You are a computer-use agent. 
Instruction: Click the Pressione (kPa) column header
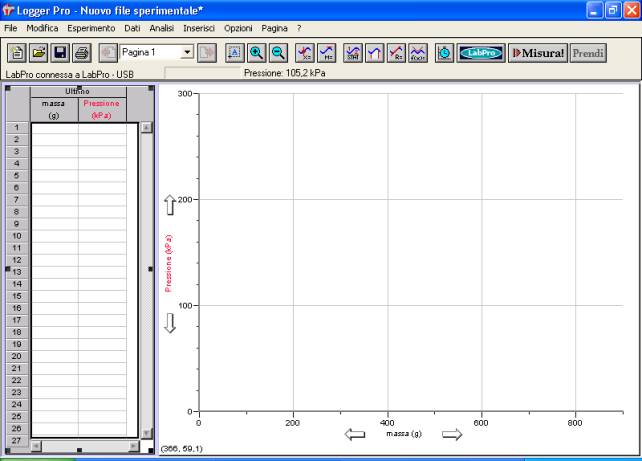(102, 109)
